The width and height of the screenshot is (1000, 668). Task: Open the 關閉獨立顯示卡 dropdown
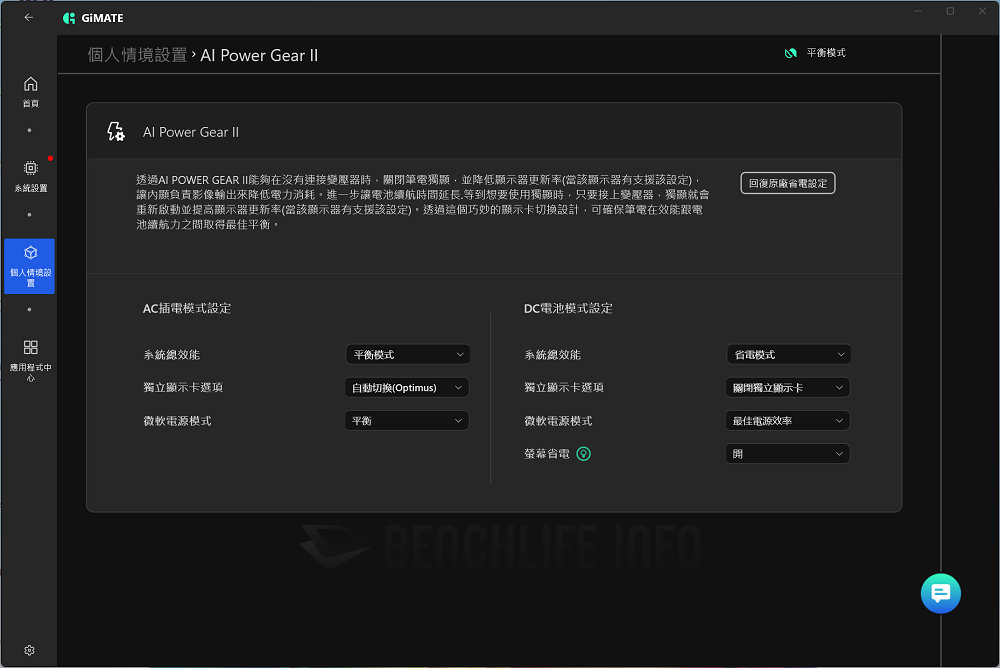(788, 387)
